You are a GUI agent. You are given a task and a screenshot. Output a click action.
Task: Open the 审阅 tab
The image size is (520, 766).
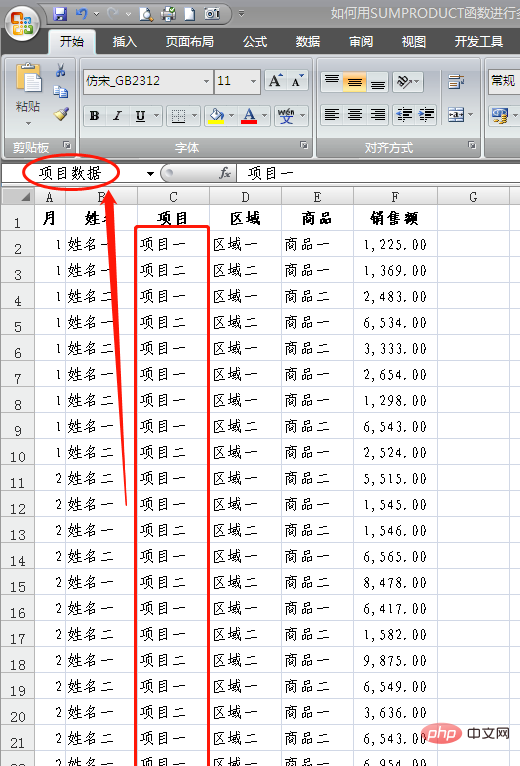tap(361, 42)
